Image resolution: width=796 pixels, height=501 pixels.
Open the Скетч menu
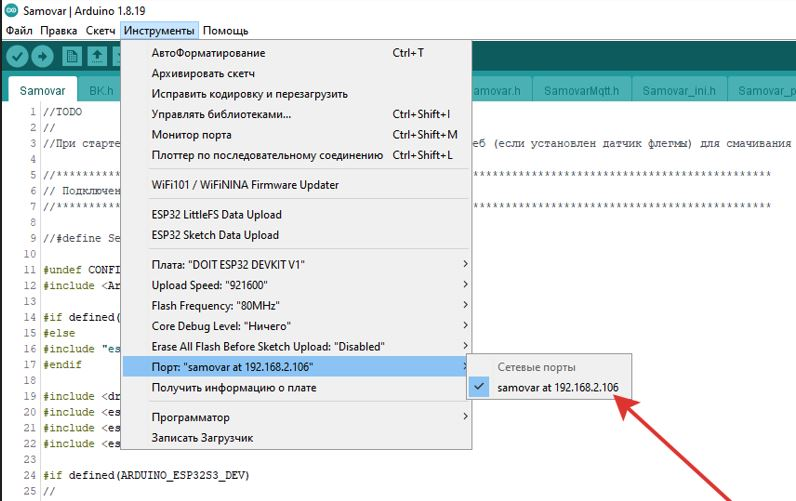[100, 31]
